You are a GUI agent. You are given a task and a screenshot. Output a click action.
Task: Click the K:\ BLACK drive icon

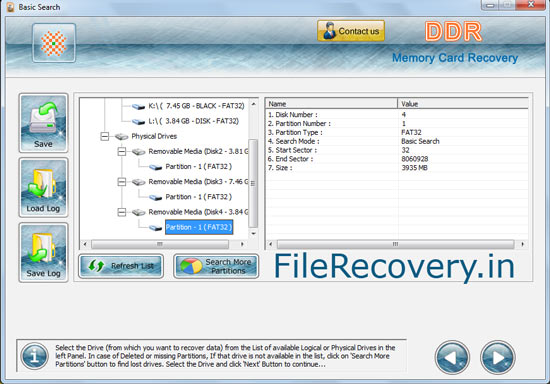click(139, 106)
